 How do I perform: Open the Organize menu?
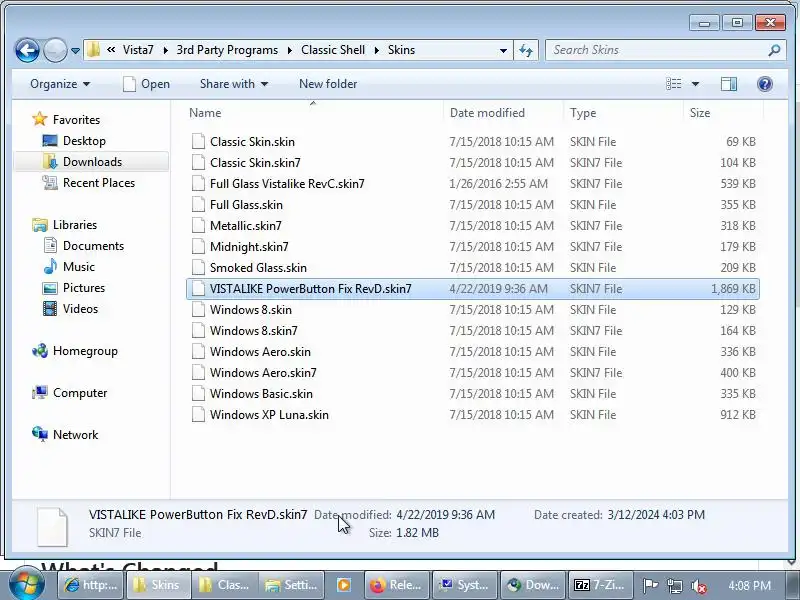click(60, 84)
